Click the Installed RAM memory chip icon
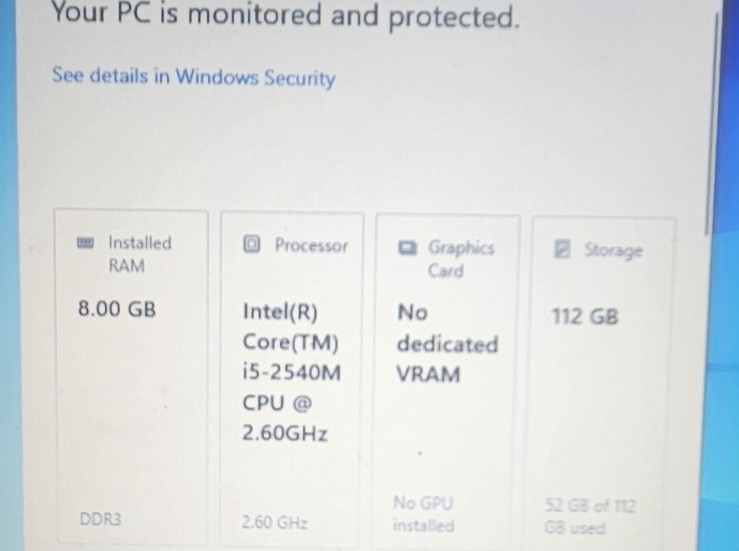Viewport: 739px width, 551px height. coord(85,243)
